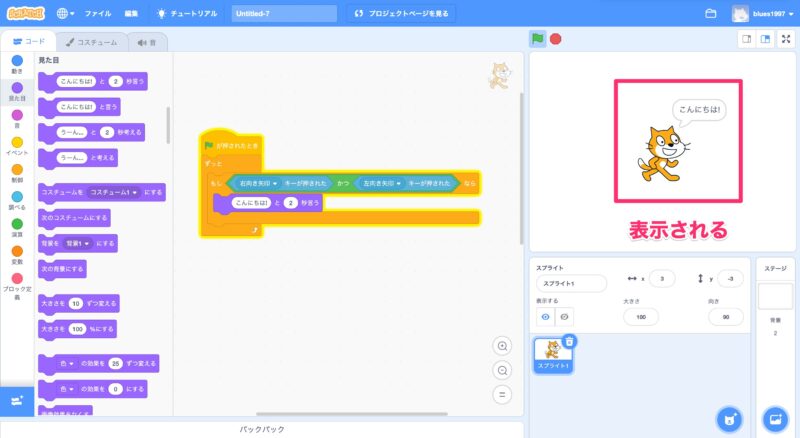Open the add extension button
This screenshot has width=800, height=438.
click(17, 400)
